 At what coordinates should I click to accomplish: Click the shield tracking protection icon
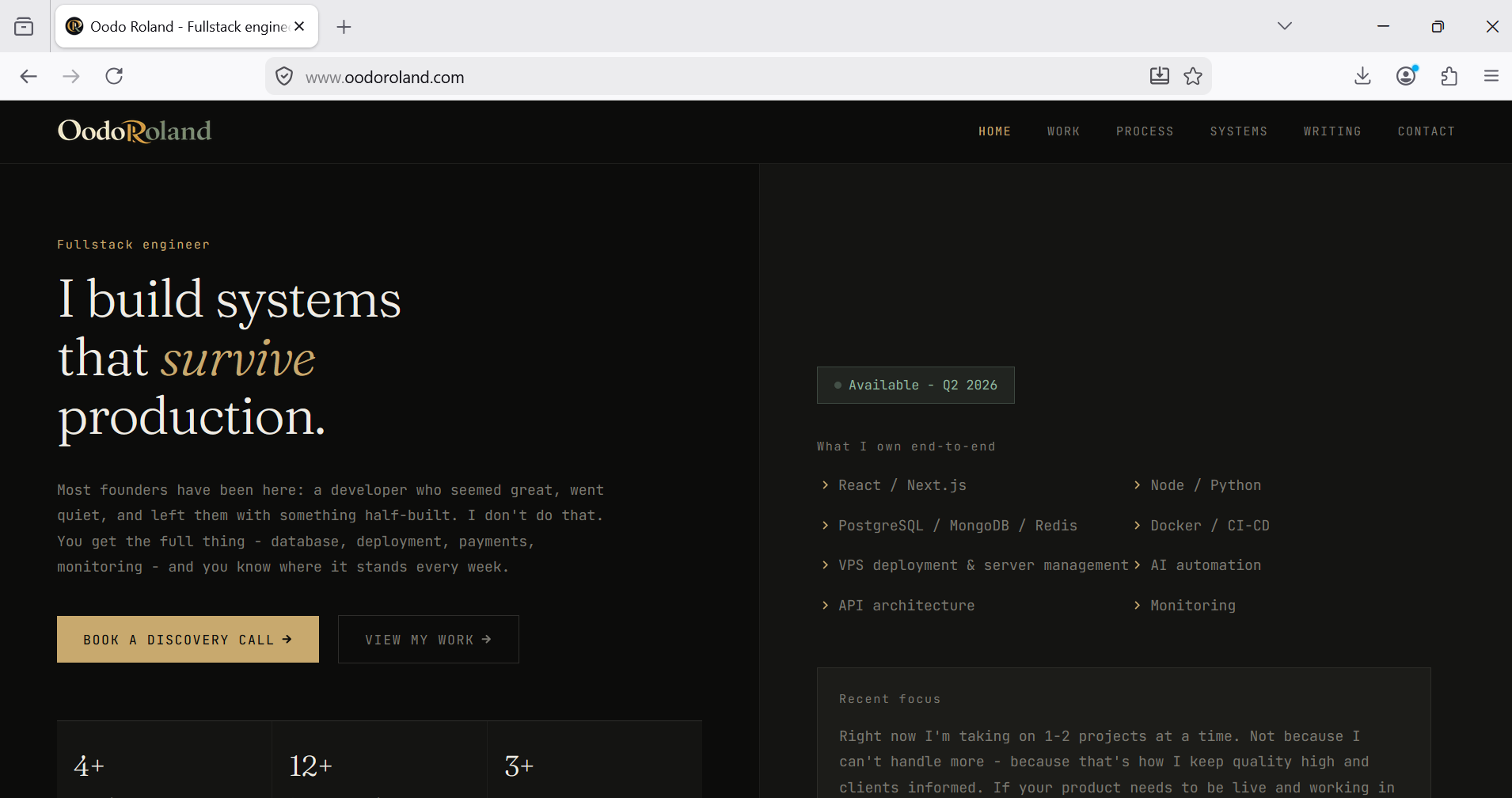pyautogui.click(x=284, y=77)
